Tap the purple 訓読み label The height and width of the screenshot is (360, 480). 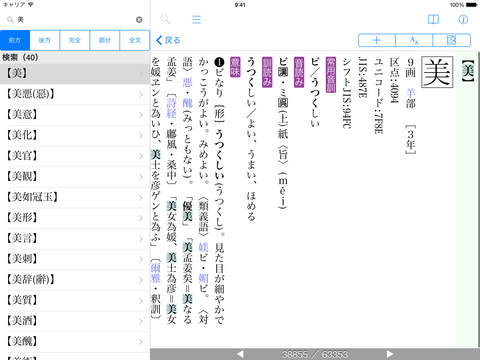[267, 72]
